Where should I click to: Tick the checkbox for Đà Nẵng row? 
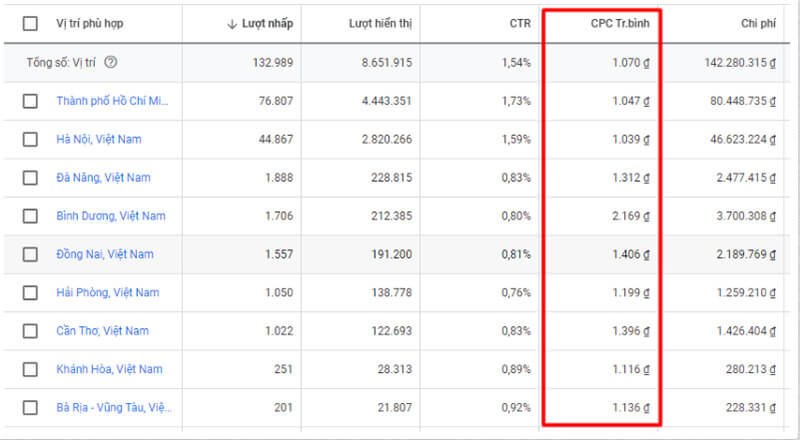pos(30,178)
